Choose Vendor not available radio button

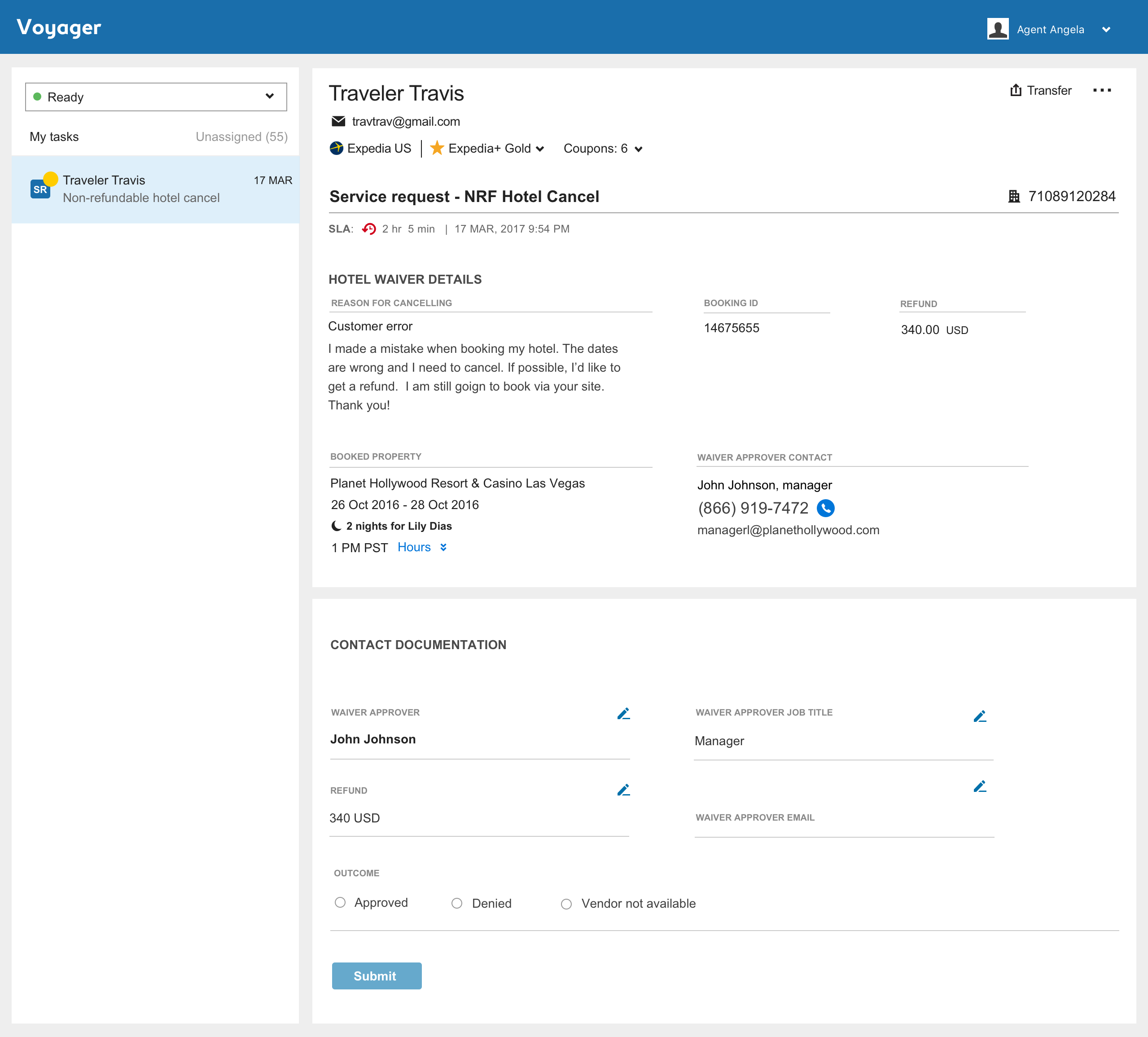566,904
